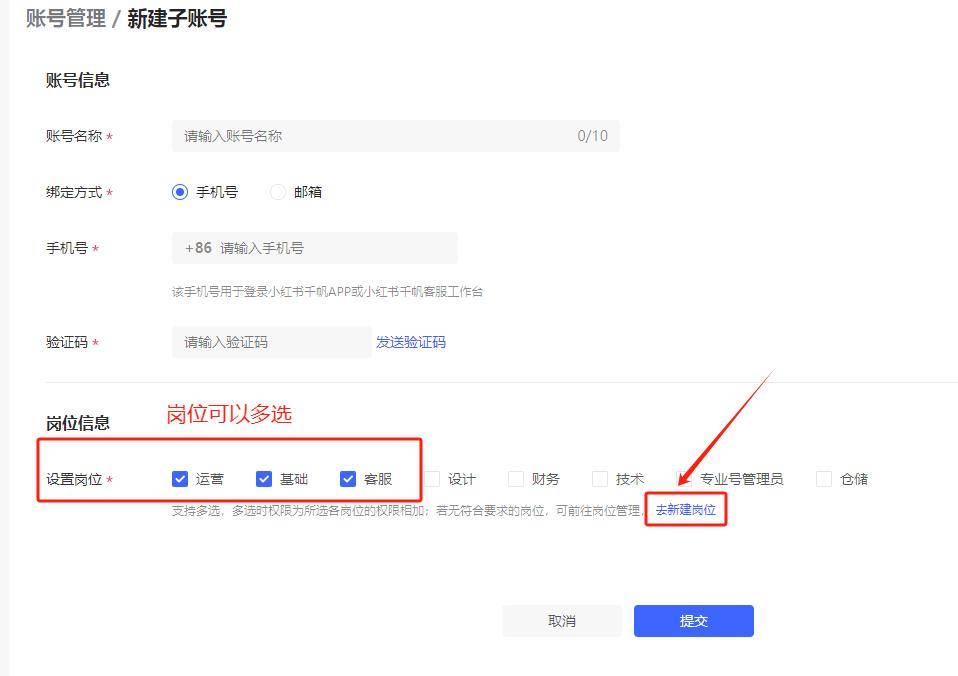Uncheck the 基础 checkbox
Image resolution: width=958 pixels, height=676 pixels.
(x=264, y=479)
